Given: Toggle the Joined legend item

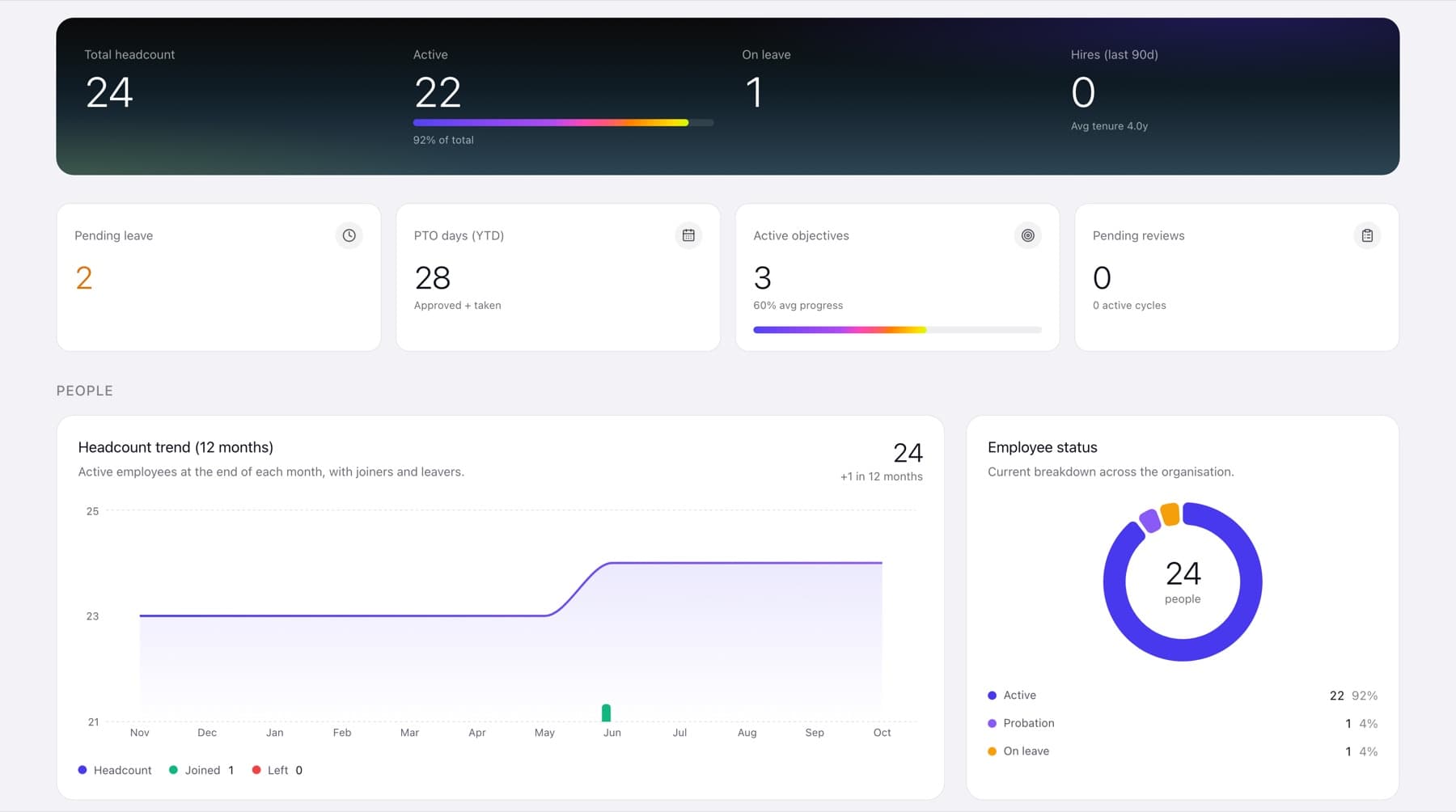Looking at the screenshot, I should [x=201, y=770].
